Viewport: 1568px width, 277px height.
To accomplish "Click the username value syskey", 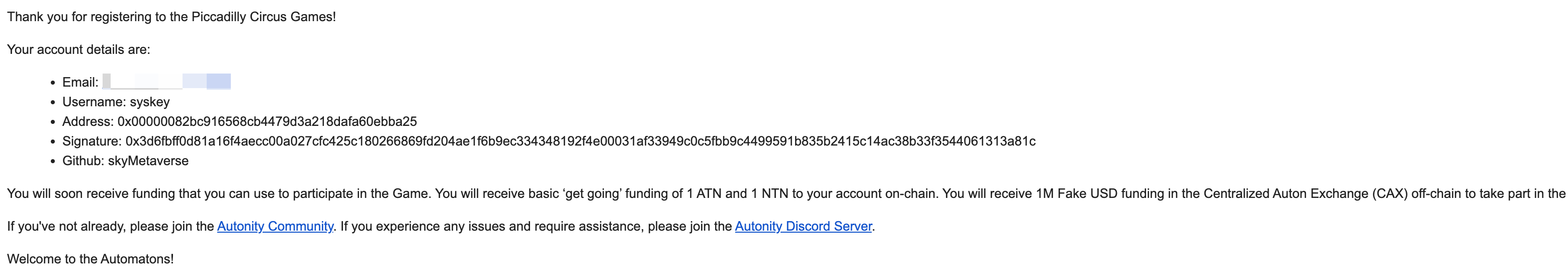I will pos(150,102).
